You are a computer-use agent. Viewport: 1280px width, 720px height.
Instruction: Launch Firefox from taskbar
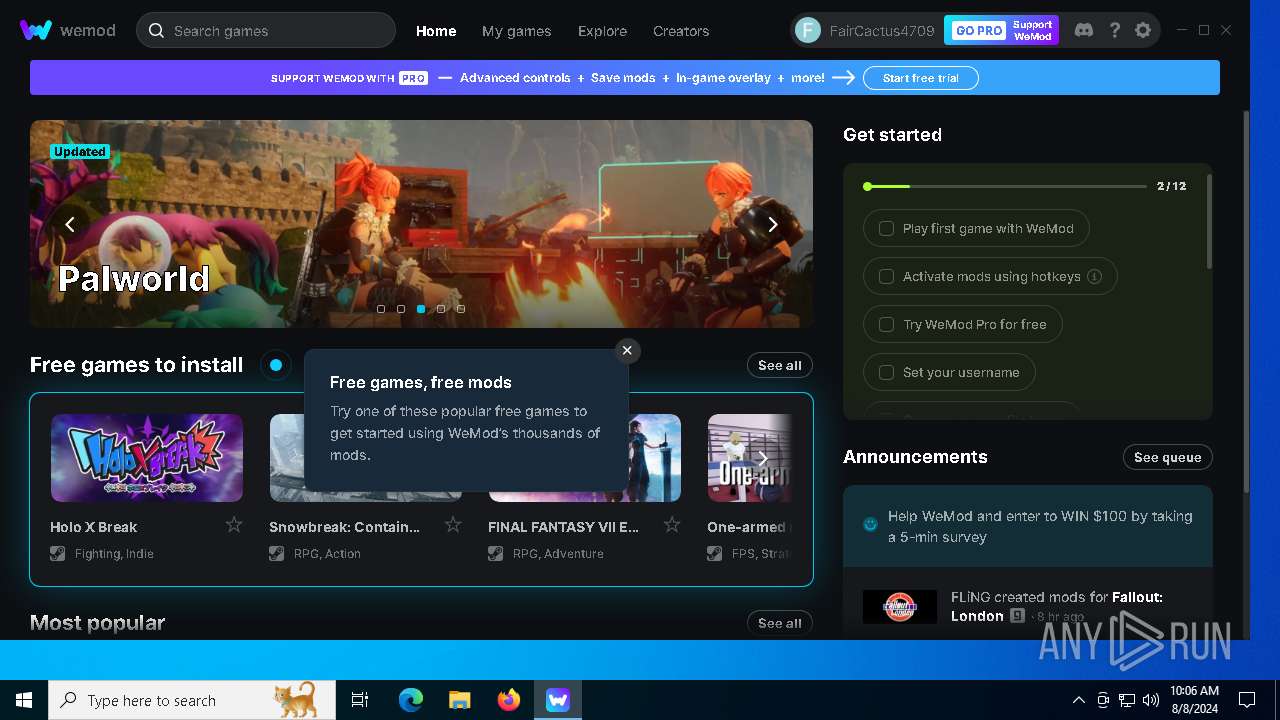point(509,700)
